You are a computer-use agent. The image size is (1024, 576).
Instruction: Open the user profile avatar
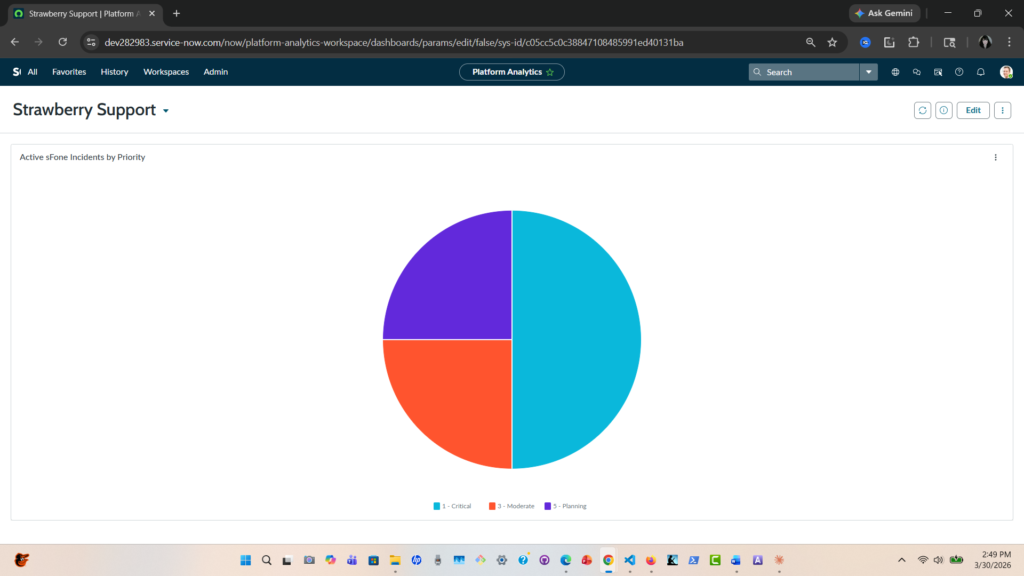tap(1006, 72)
